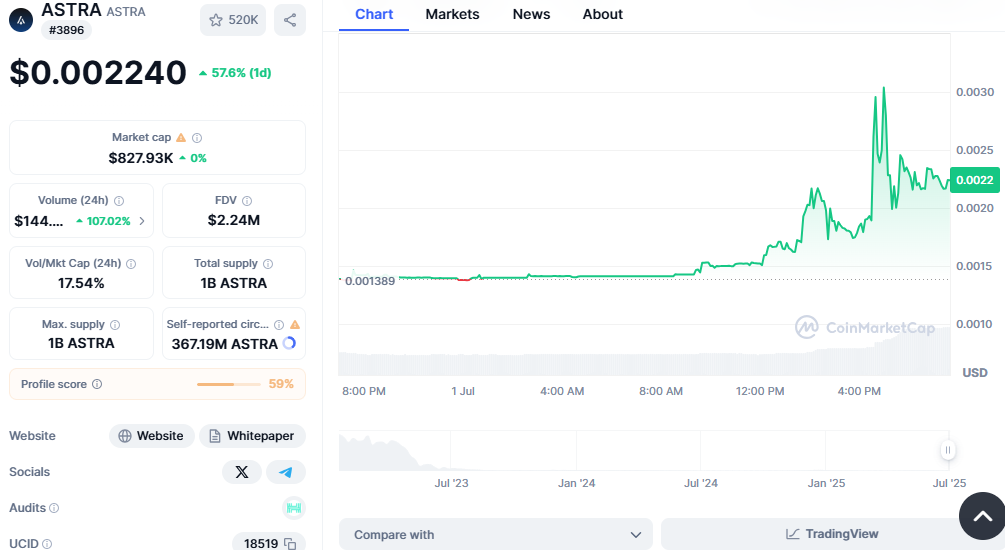The height and width of the screenshot is (550, 1005).
Task: Click the circulating supply progress ring
Action: click(x=290, y=343)
